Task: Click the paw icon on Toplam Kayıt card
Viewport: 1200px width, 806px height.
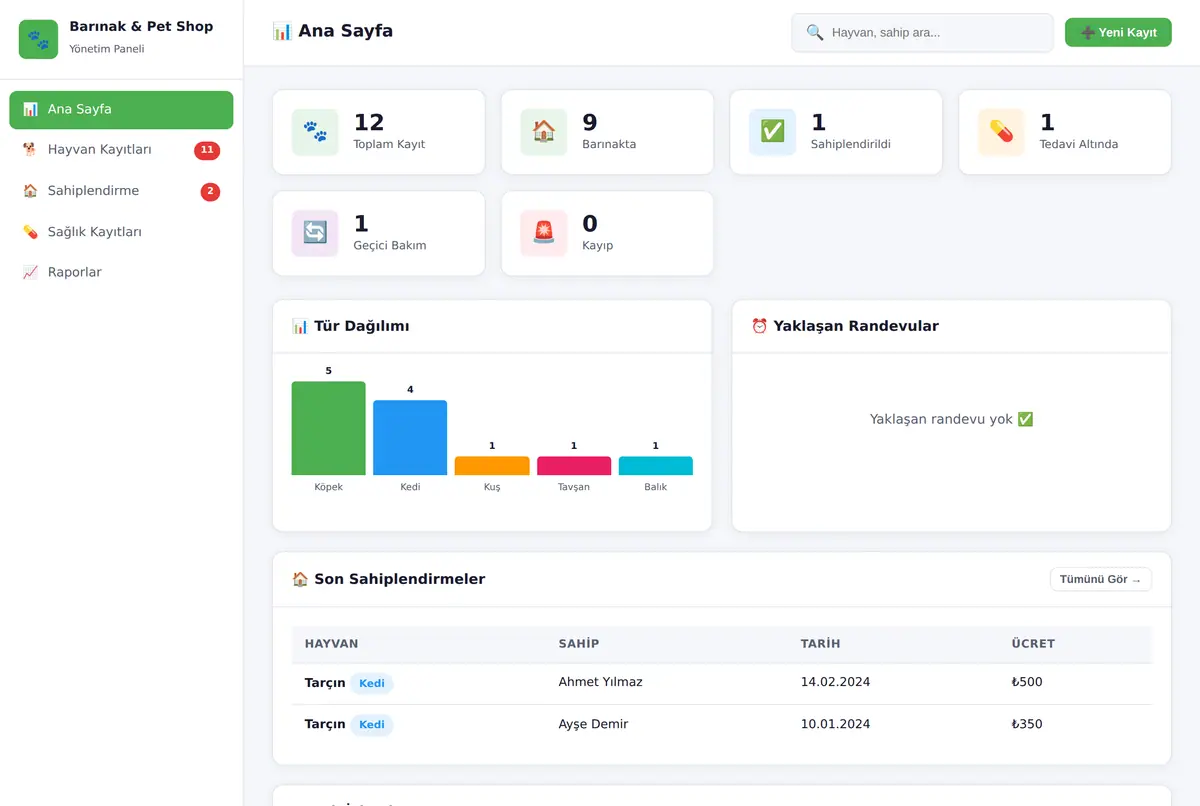Action: [315, 132]
